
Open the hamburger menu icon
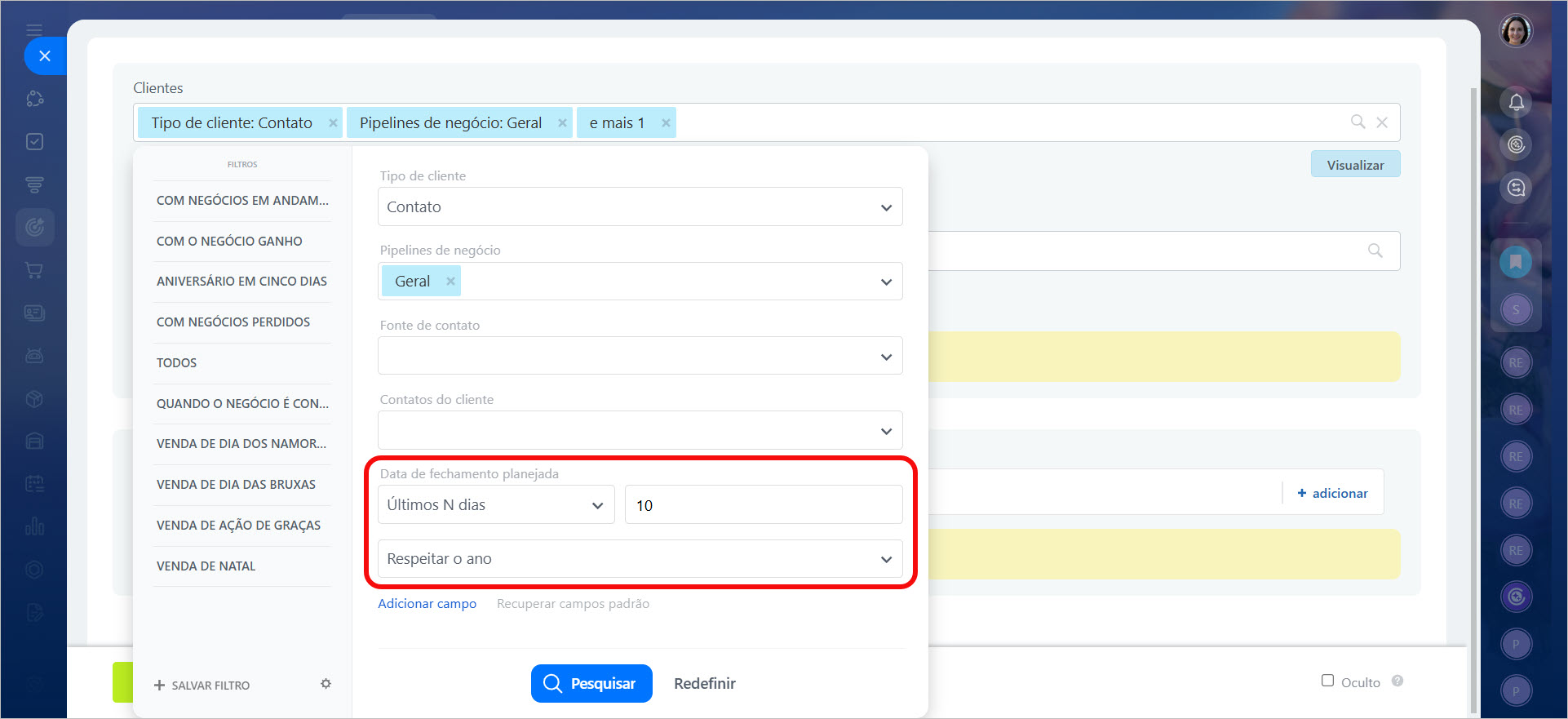[x=34, y=30]
